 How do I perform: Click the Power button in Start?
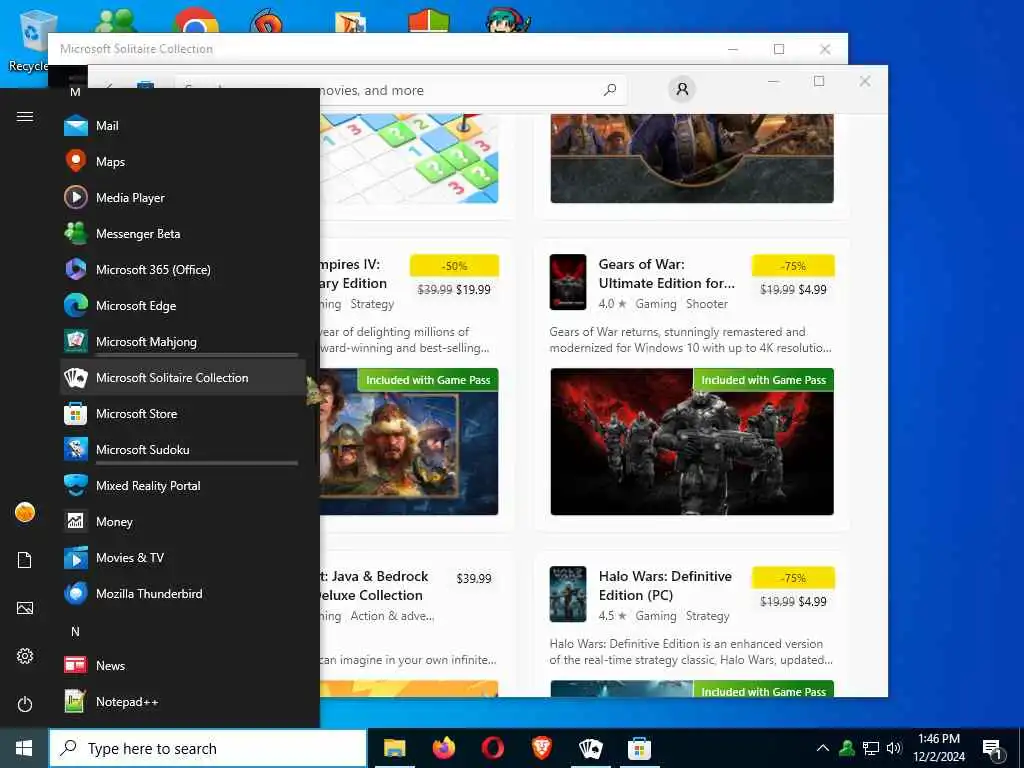pyautogui.click(x=25, y=704)
